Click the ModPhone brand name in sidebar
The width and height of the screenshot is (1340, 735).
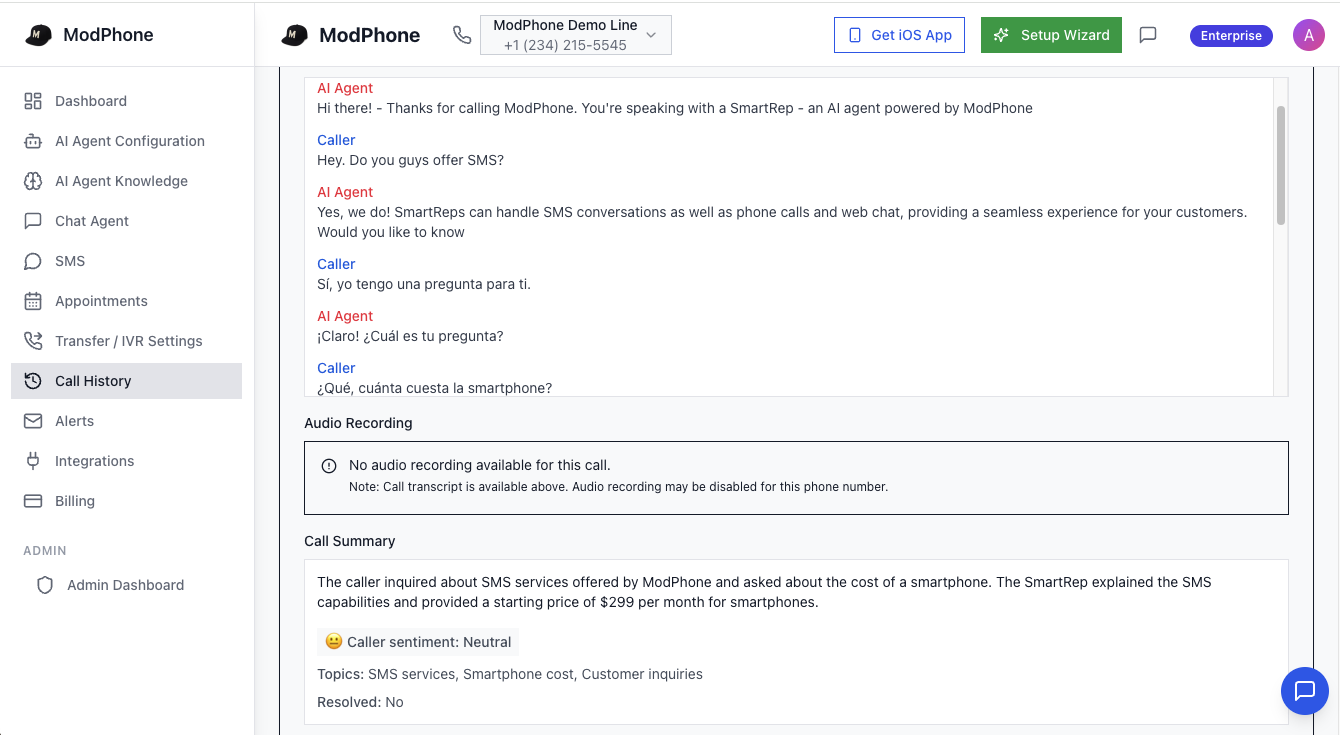coord(108,35)
